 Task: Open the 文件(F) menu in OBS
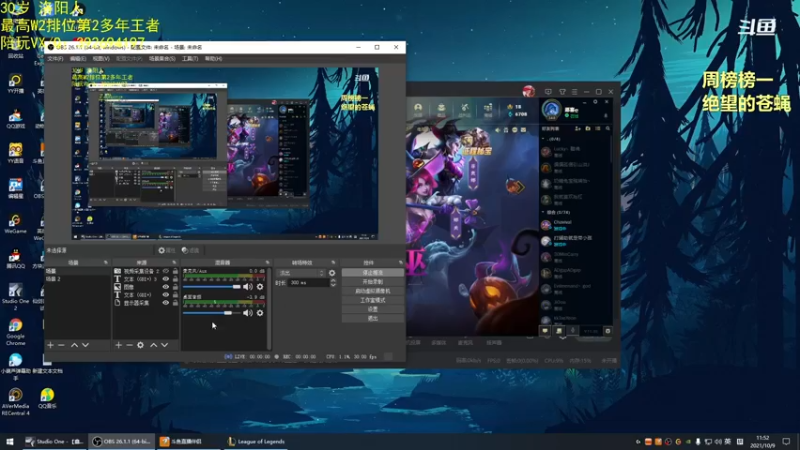(x=55, y=59)
